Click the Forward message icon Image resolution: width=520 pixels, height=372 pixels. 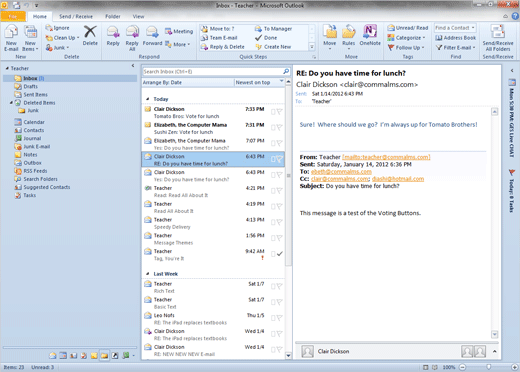click(152, 32)
